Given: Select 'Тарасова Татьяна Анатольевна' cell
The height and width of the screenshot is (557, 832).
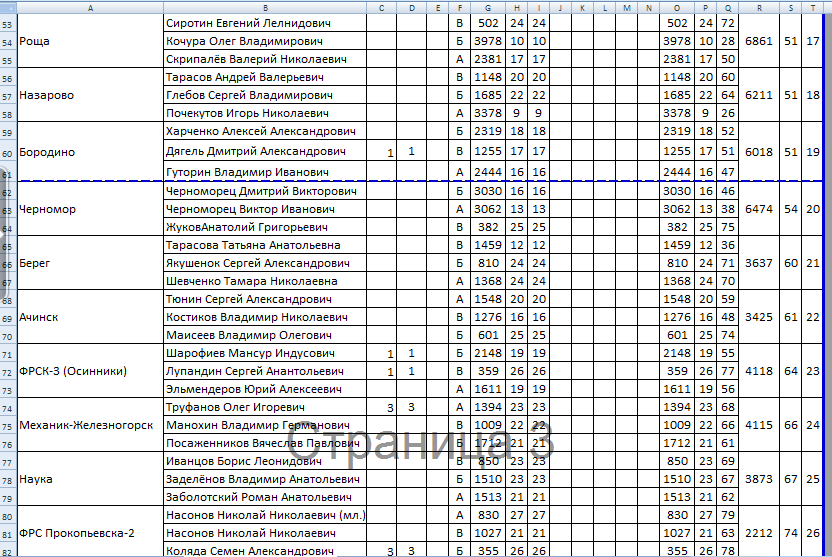Looking at the screenshot, I should click(x=265, y=245).
